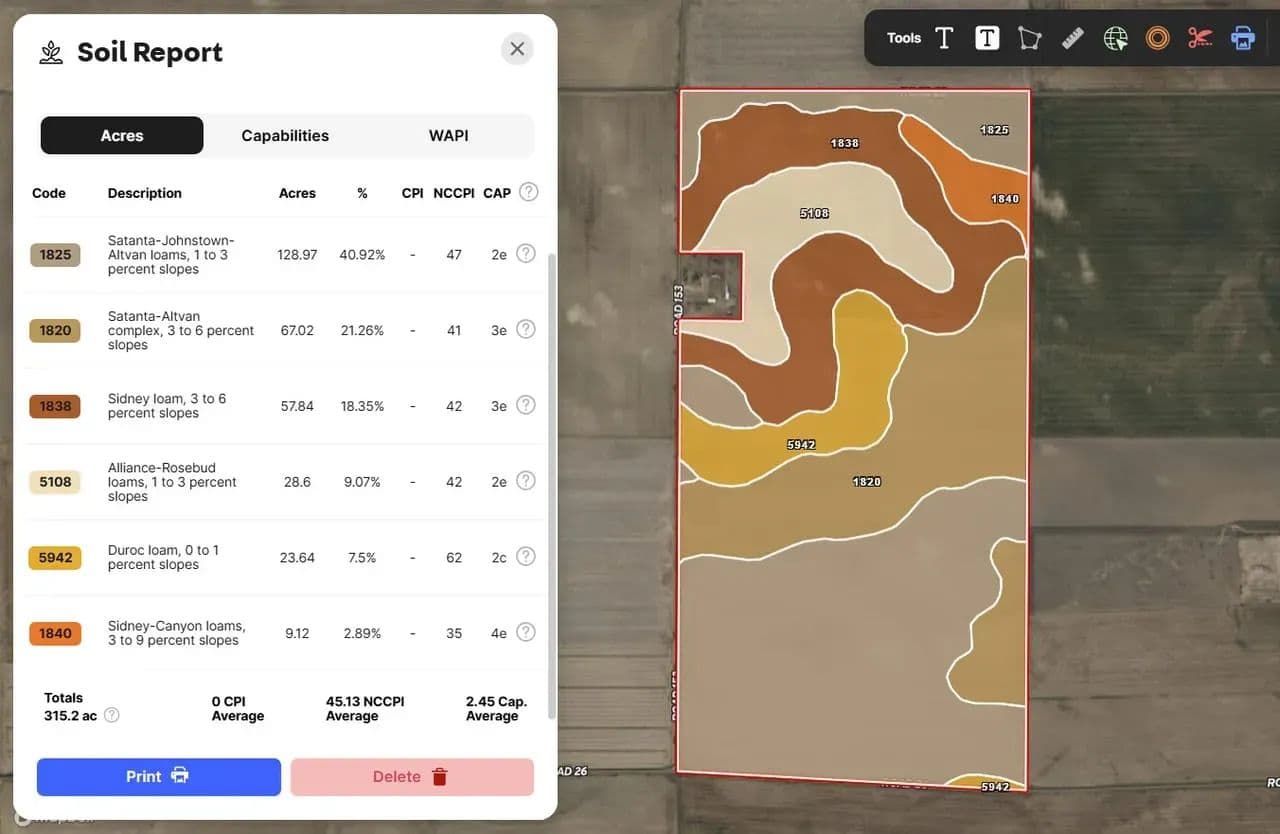Choose the ruler measurement tool

pyautogui.click(x=1073, y=38)
